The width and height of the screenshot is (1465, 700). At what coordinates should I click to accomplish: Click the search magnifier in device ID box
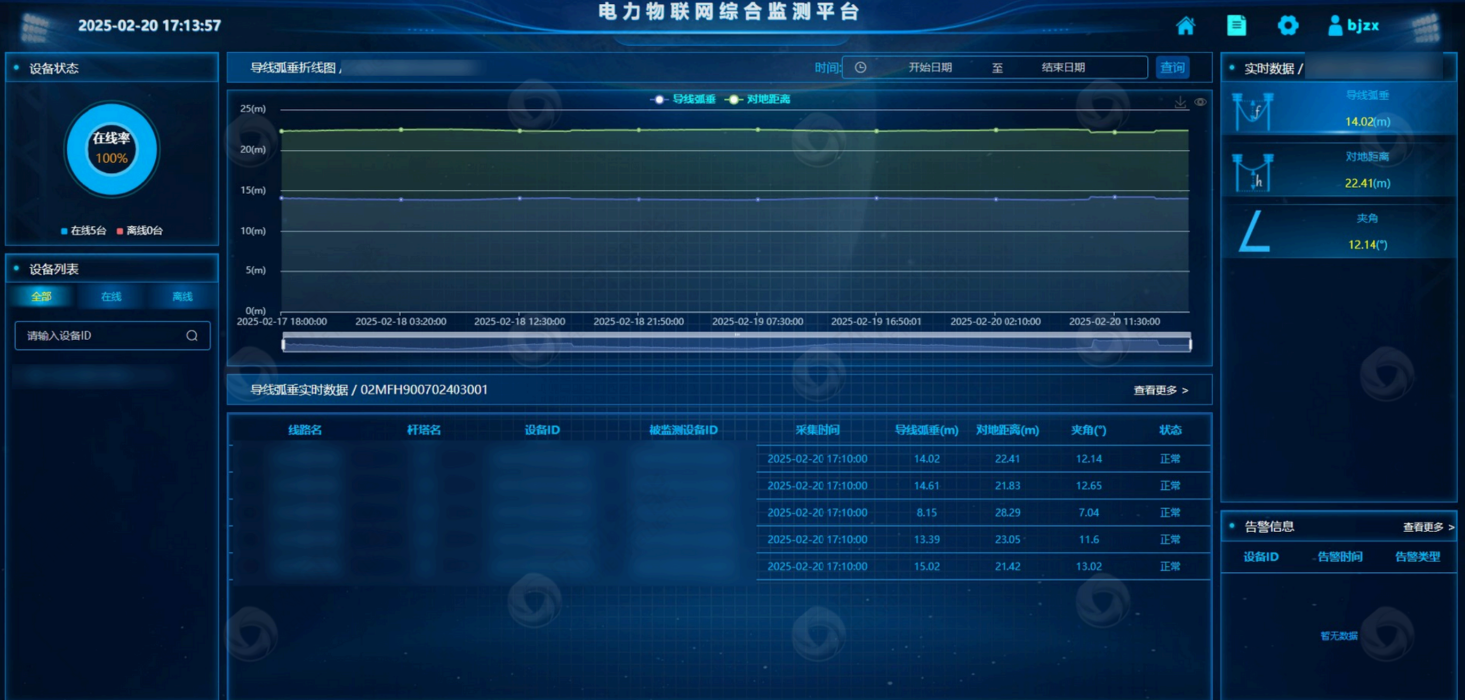pyautogui.click(x=192, y=336)
